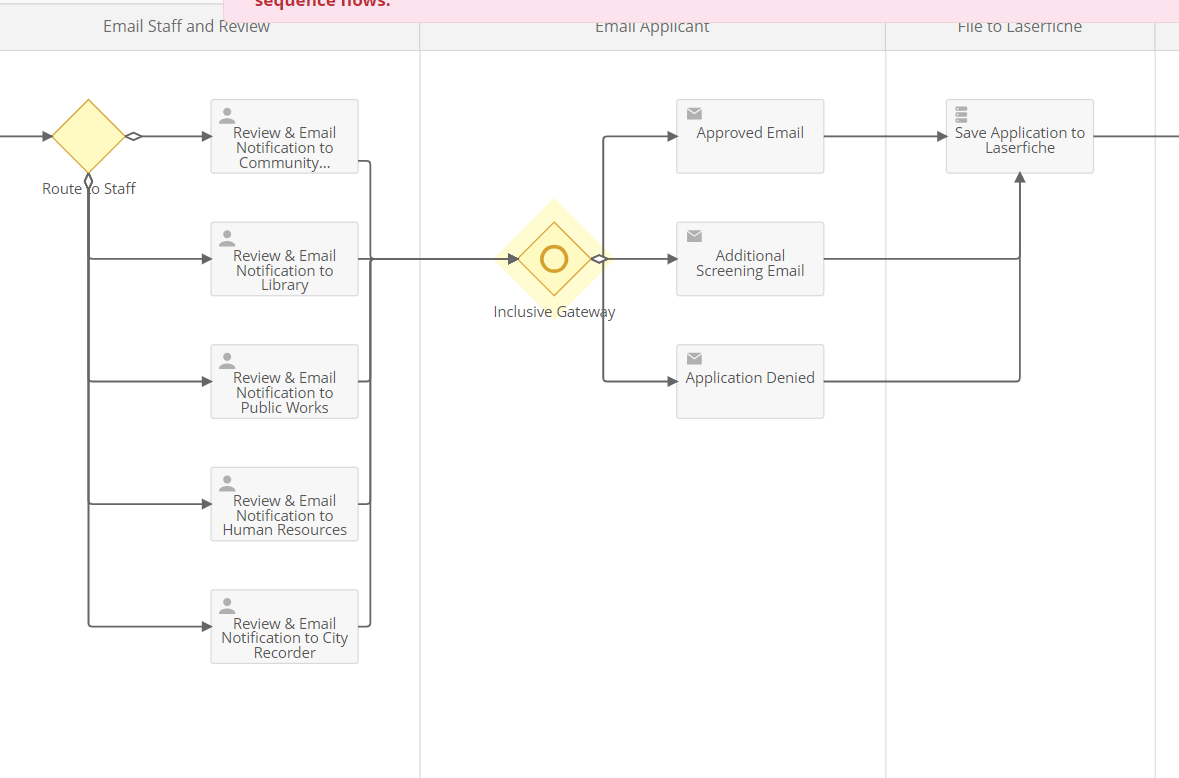The width and height of the screenshot is (1179, 778).
Task: Select the 'Save Application to Laserfiche' task name
Action: tap(1020, 140)
